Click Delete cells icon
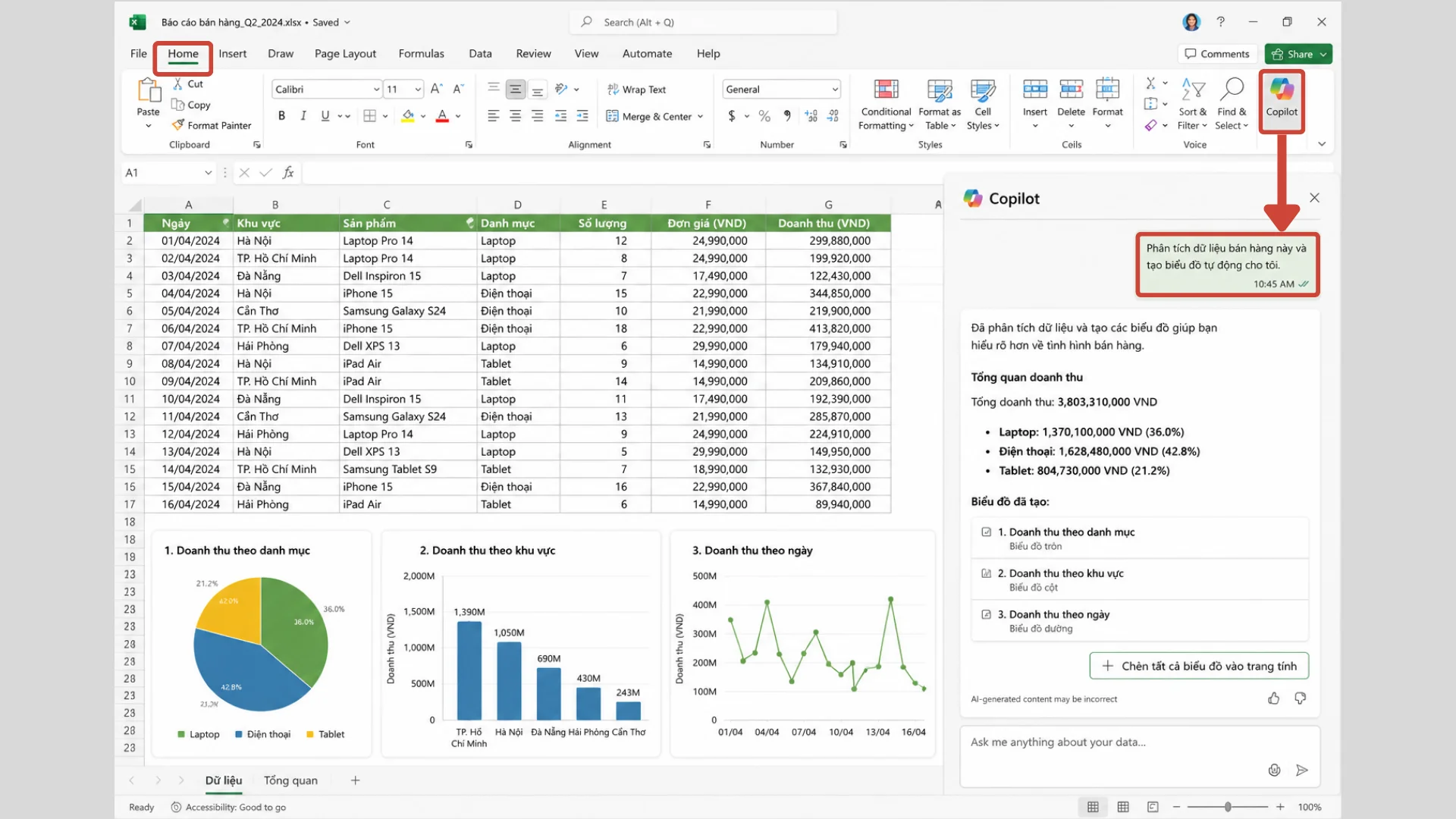This screenshot has height=819, width=1456. point(1072,90)
